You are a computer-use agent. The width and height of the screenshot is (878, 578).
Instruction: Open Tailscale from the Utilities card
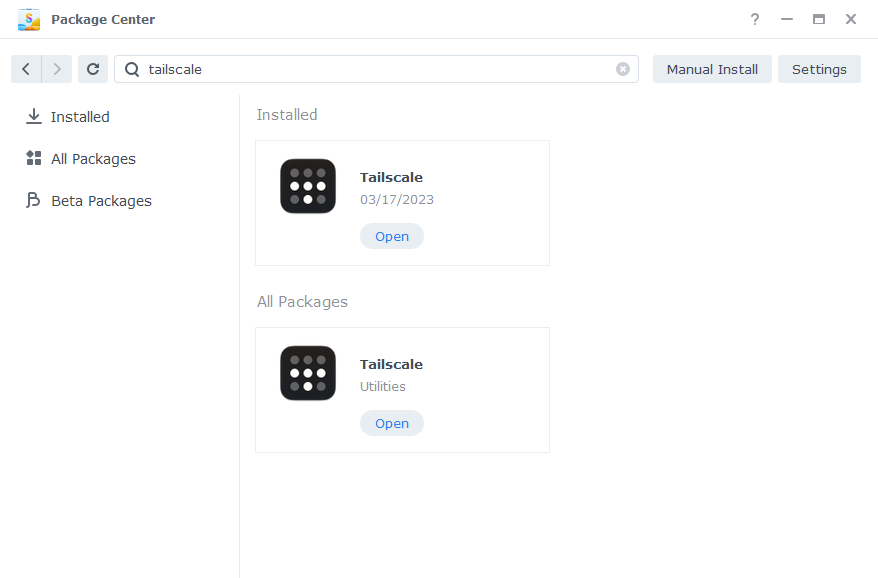[392, 423]
